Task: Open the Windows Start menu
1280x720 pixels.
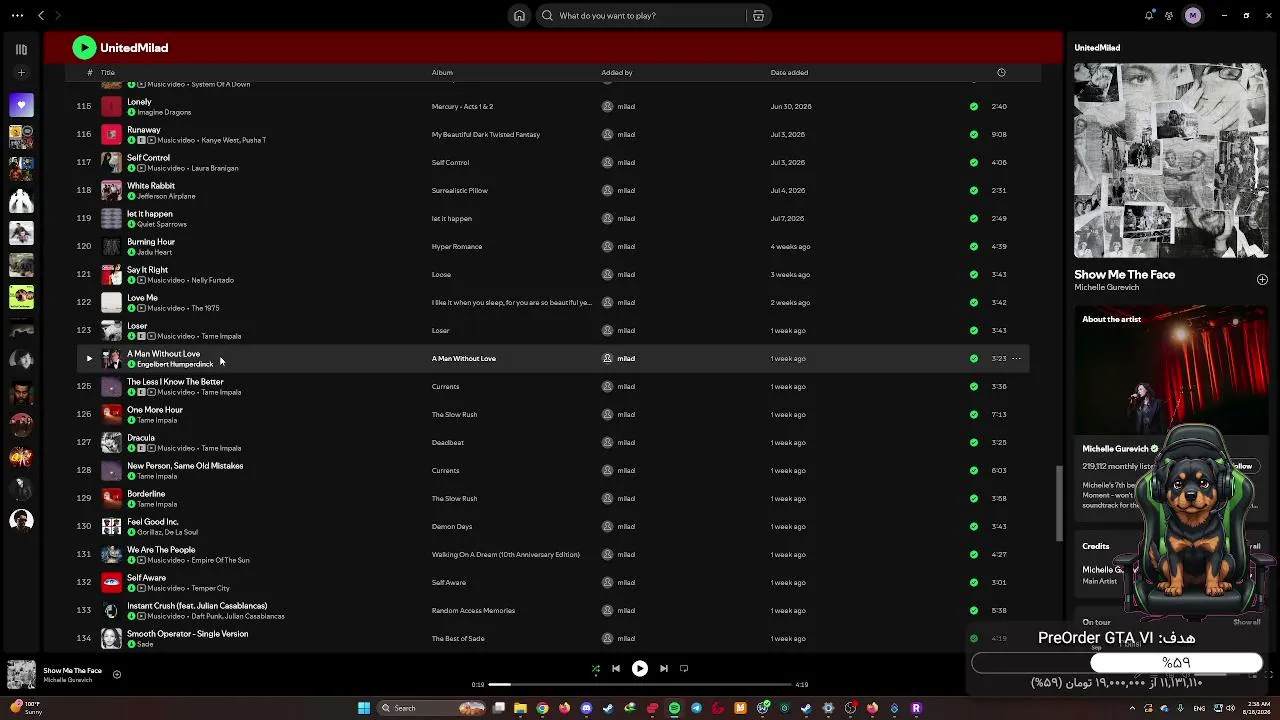Action: (364, 708)
